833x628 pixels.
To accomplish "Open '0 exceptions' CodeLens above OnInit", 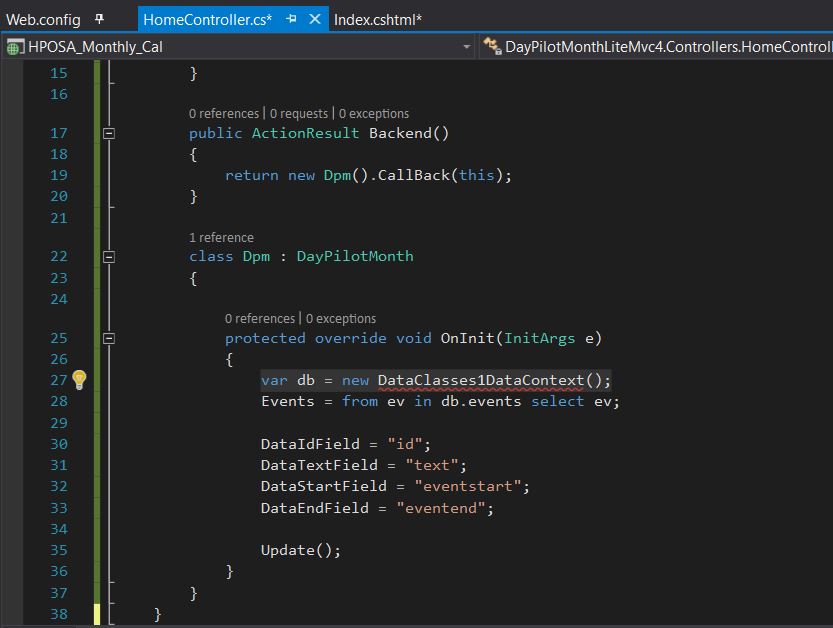I will point(341,319).
